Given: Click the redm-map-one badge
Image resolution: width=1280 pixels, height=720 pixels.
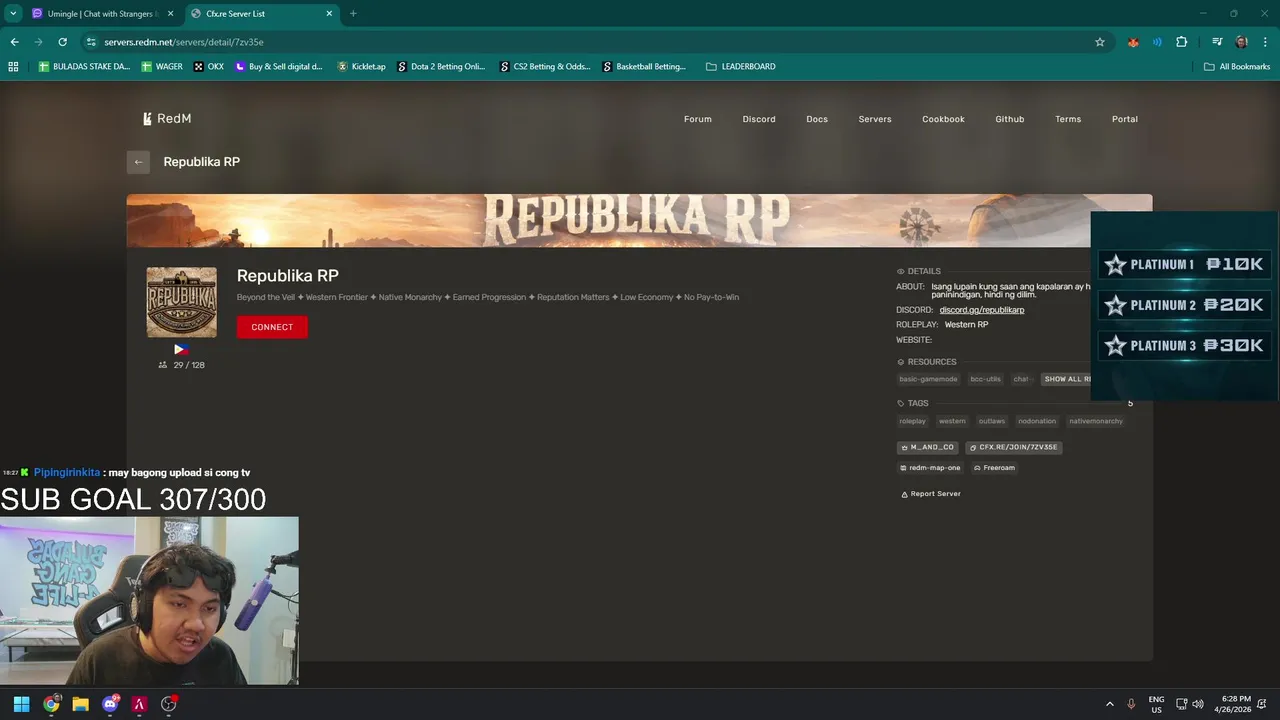Looking at the screenshot, I should tap(930, 468).
